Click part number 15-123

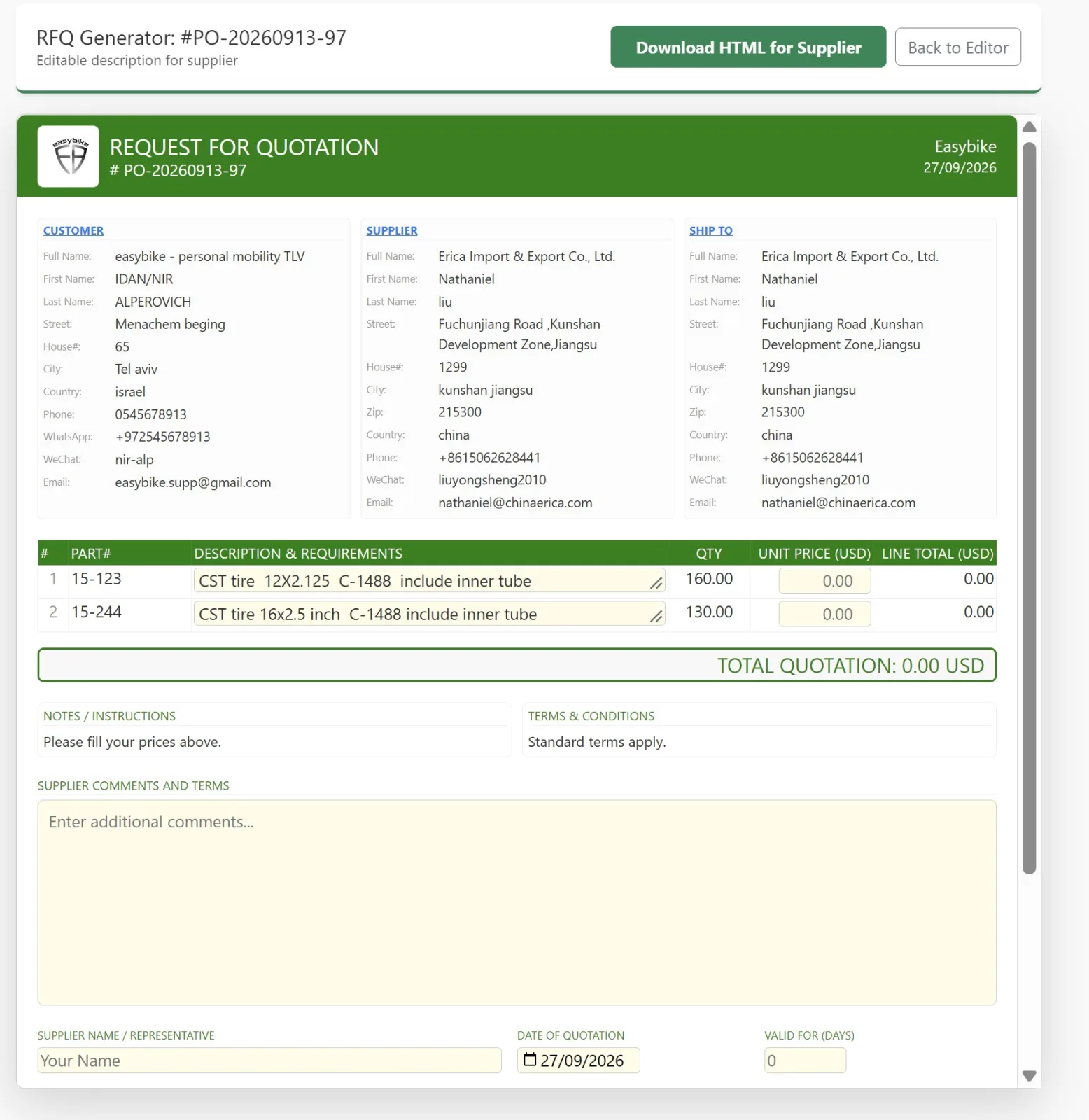pos(97,579)
